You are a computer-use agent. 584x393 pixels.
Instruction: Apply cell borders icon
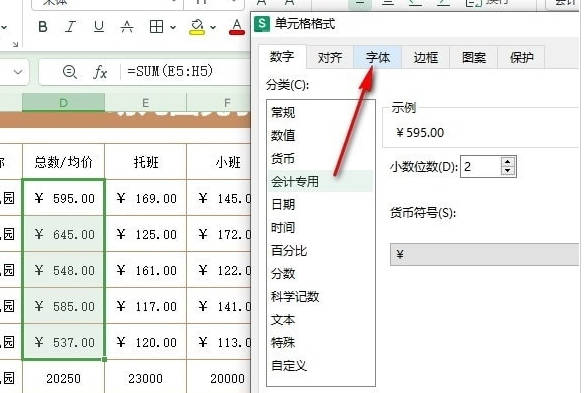coord(156,27)
